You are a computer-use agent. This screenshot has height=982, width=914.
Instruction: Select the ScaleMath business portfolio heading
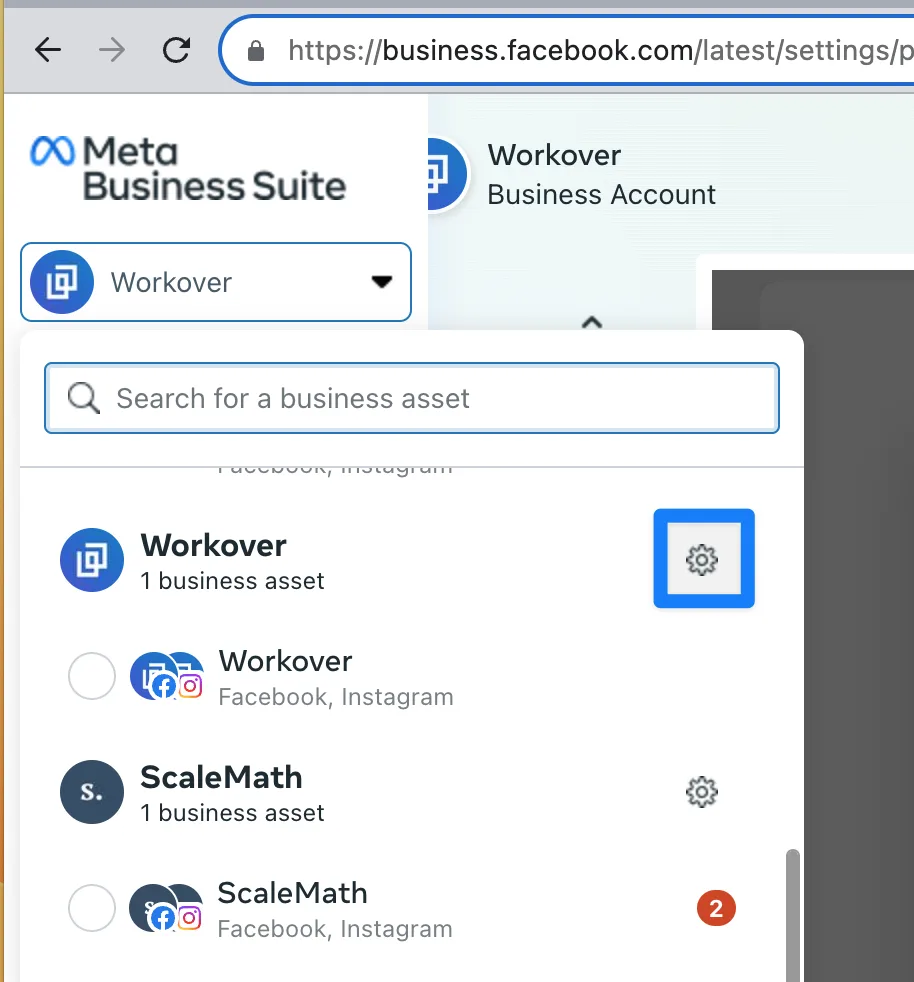[221, 778]
